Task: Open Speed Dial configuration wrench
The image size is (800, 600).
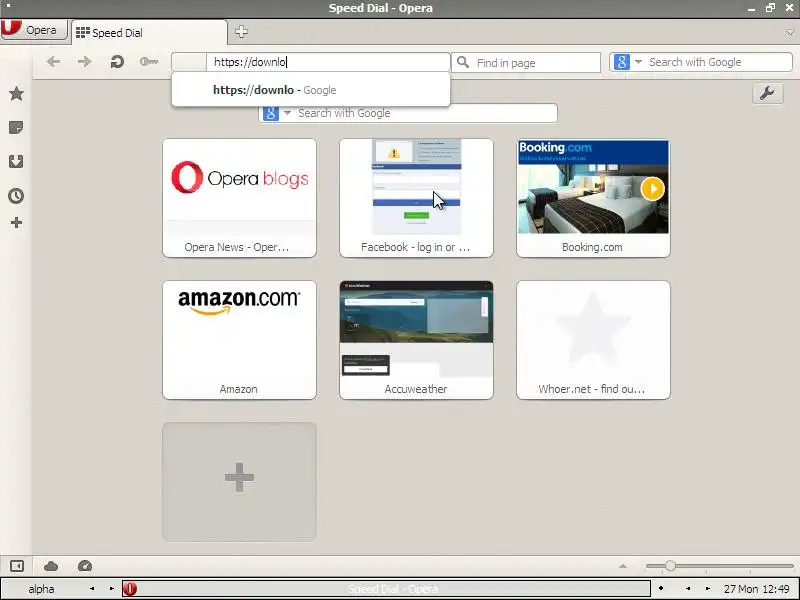Action: tap(767, 93)
